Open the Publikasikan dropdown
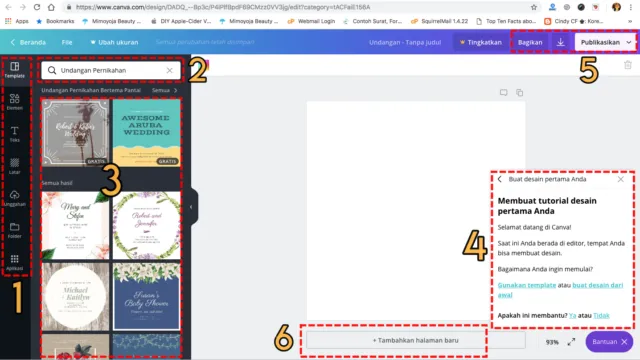 click(605, 42)
